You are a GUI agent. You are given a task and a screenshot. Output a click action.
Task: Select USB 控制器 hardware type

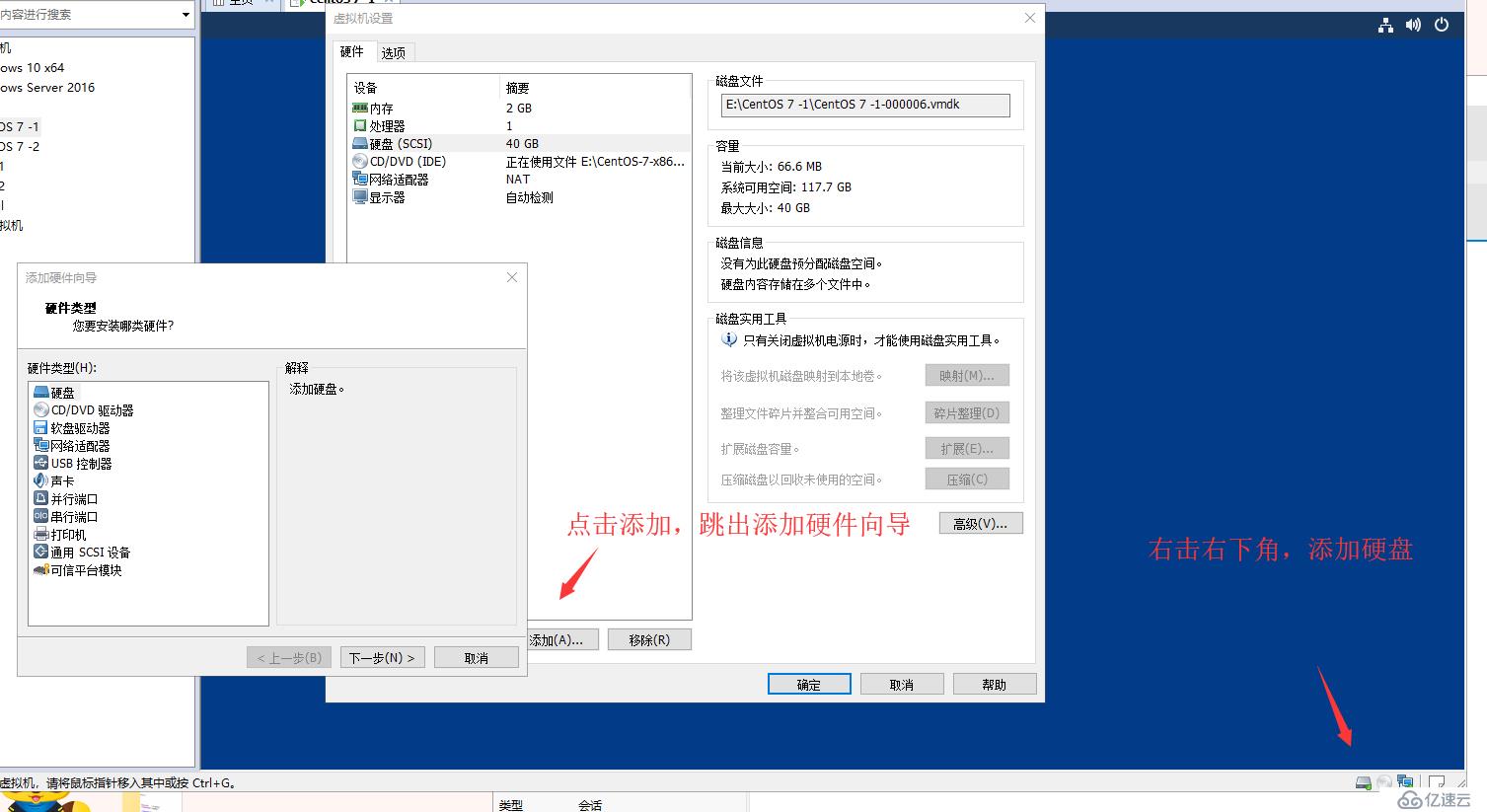click(73, 464)
